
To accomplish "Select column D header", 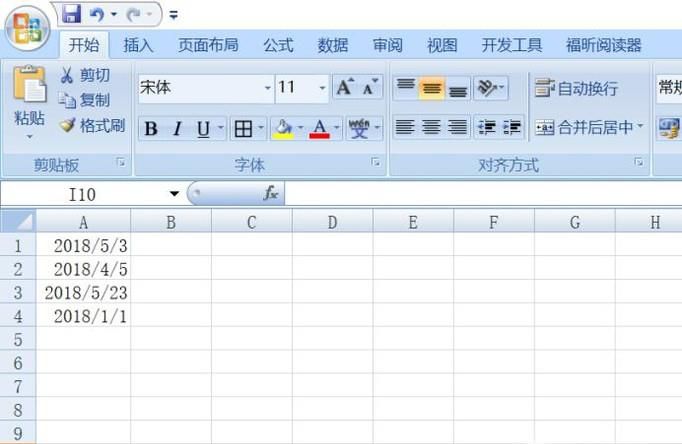I will [x=332, y=222].
